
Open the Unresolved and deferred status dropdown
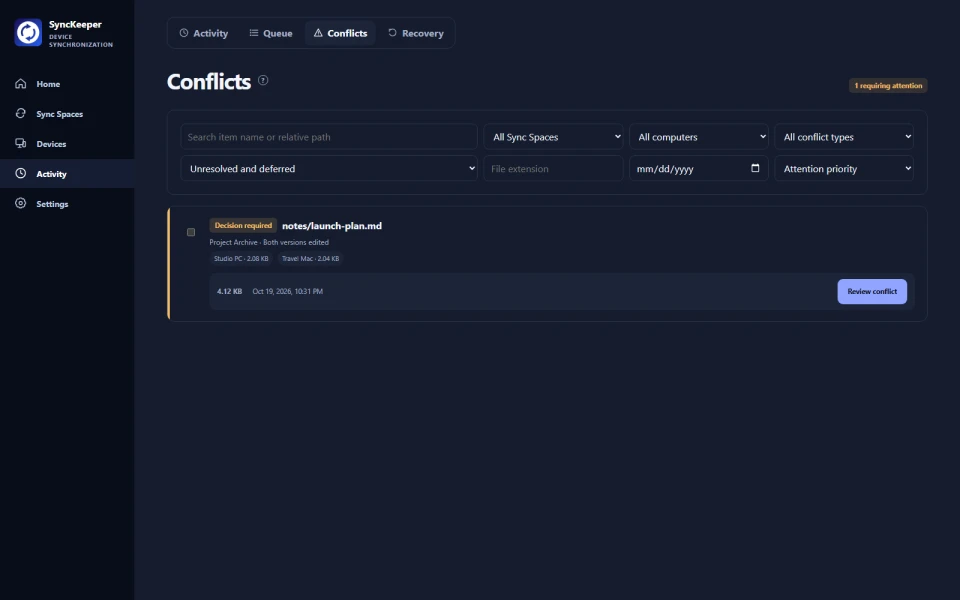329,168
